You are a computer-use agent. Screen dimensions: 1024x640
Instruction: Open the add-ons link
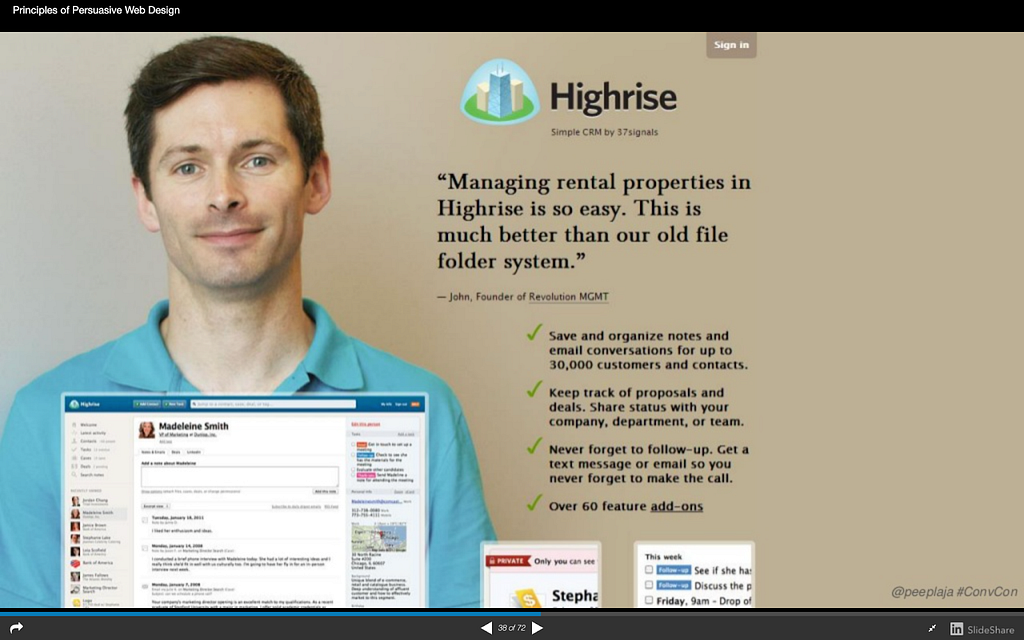677,506
